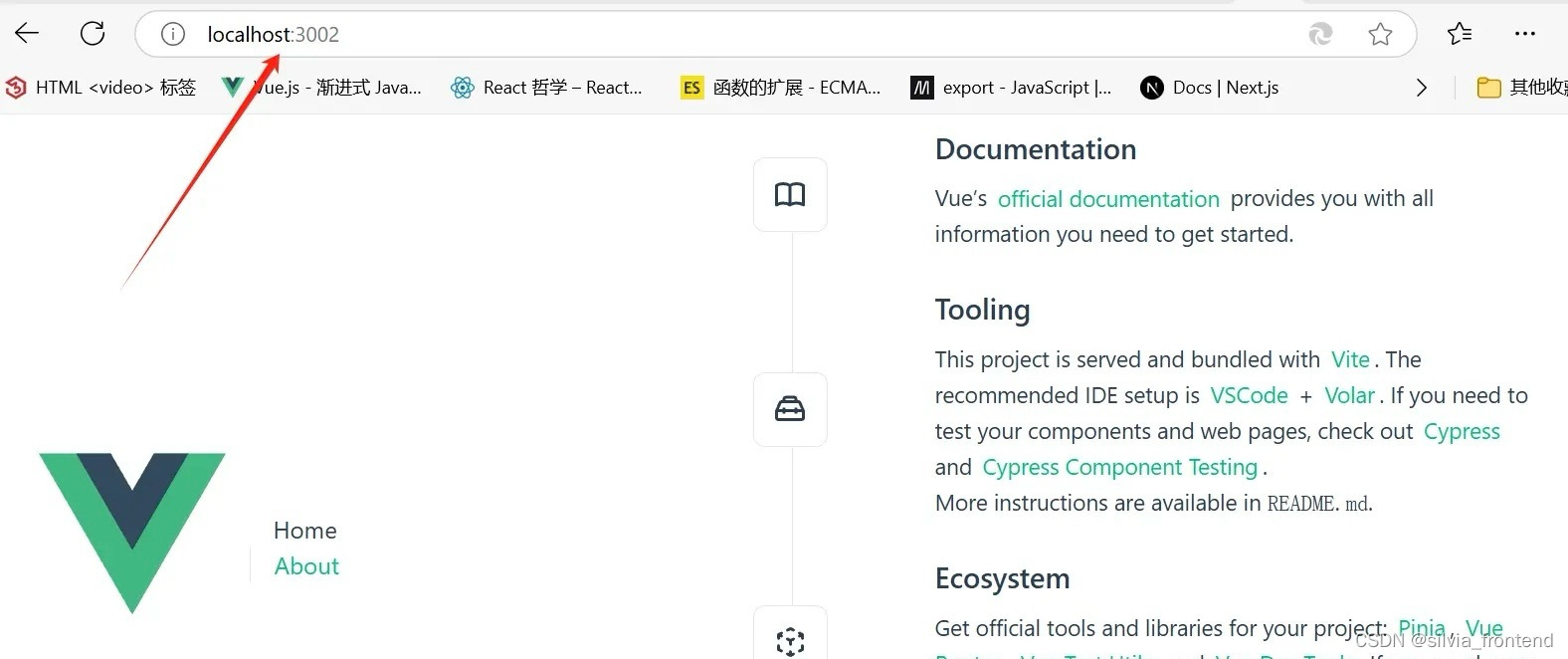Click the localhost:3002 address bar
Image resolution: width=1568 pixels, height=659 pixels.
pos(775,34)
